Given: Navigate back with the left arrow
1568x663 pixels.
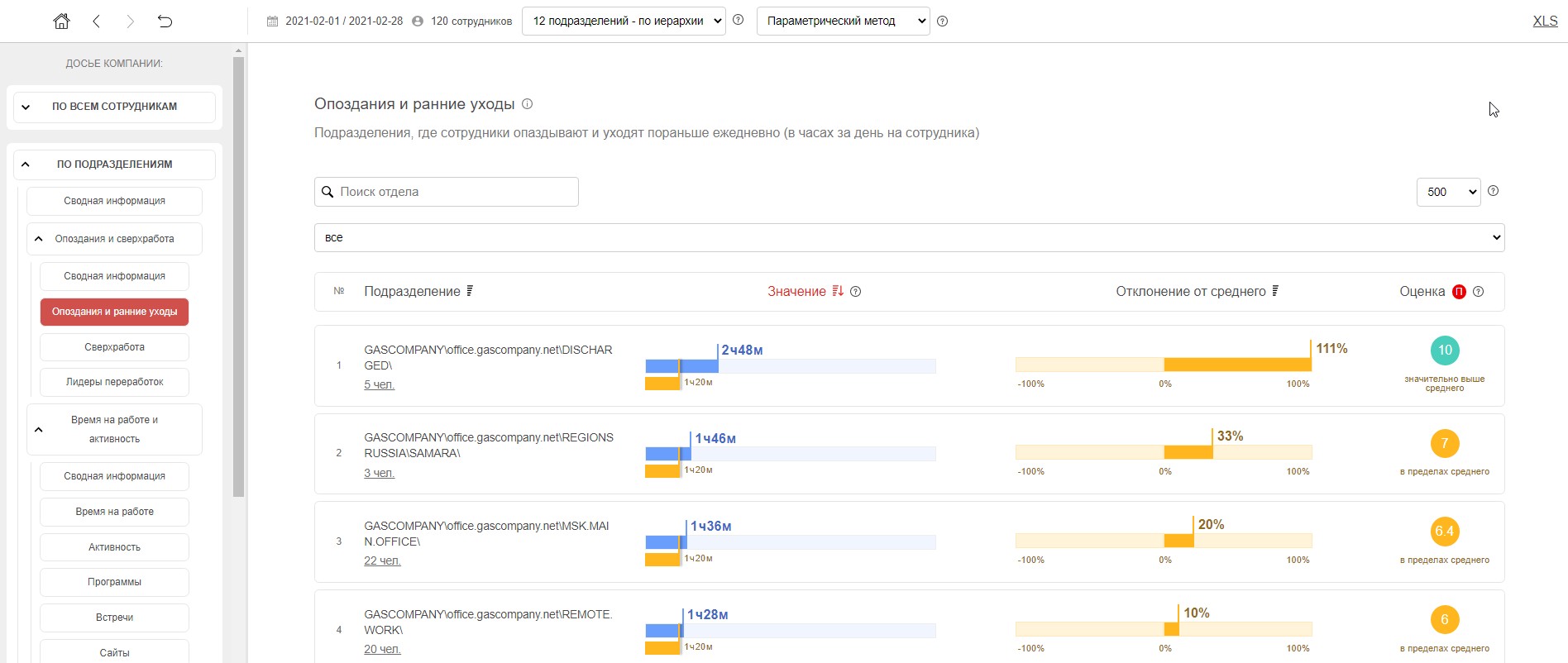Looking at the screenshot, I should pyautogui.click(x=97, y=21).
